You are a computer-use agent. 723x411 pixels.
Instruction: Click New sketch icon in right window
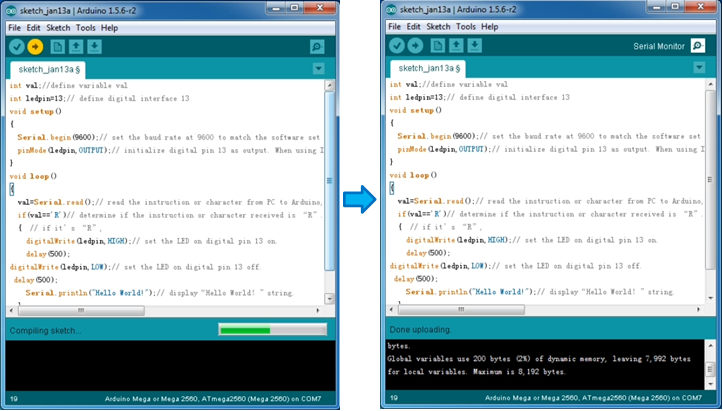pos(438,45)
